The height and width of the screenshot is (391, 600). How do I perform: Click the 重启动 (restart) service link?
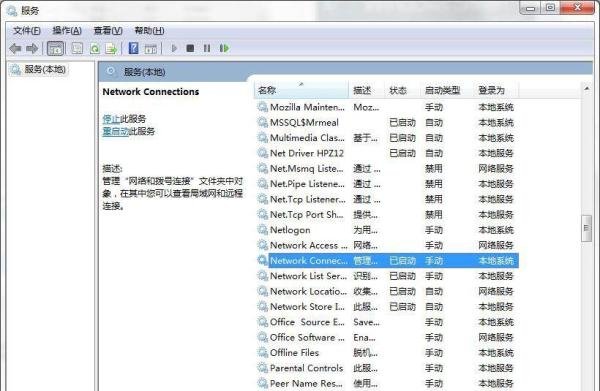pos(115,131)
